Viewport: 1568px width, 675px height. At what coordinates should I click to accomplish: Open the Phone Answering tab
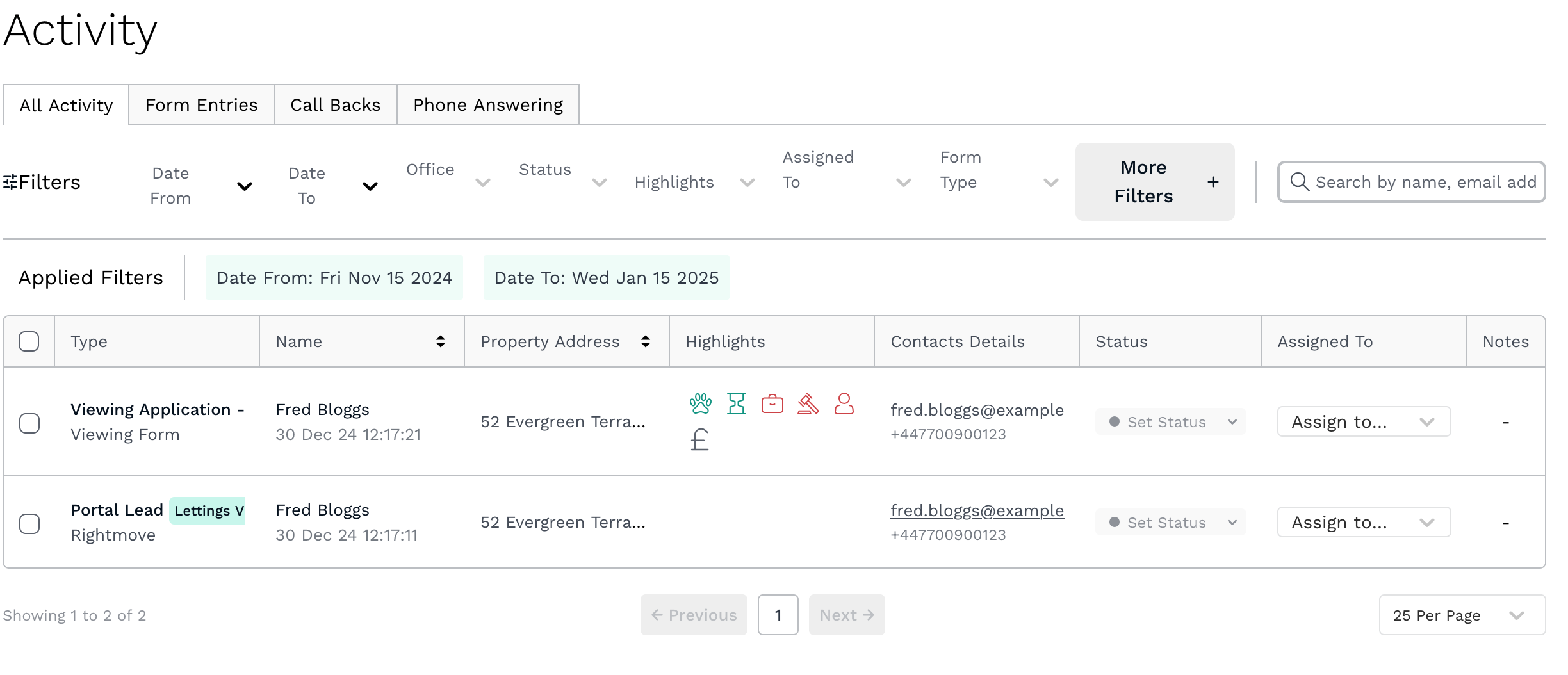coord(487,105)
